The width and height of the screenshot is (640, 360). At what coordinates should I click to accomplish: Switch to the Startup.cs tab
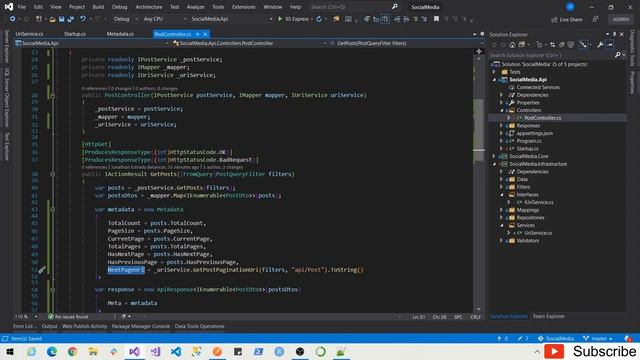(75, 34)
